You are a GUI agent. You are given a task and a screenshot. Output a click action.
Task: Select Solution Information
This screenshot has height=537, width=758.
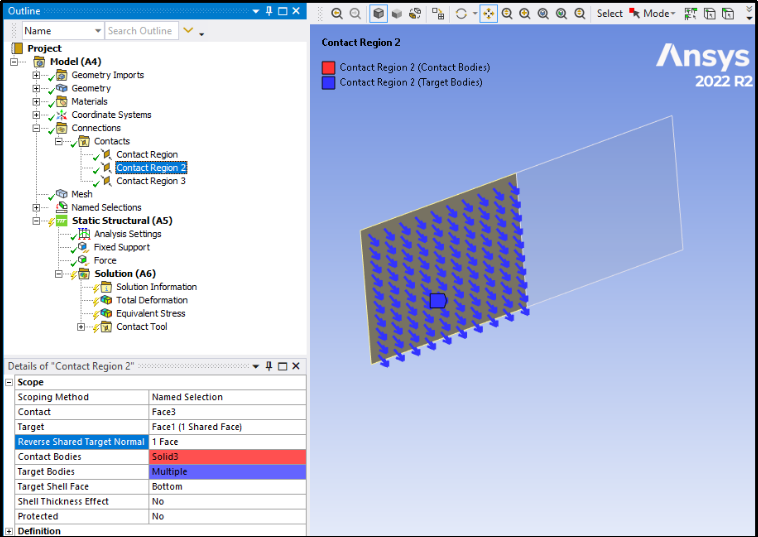(x=156, y=287)
